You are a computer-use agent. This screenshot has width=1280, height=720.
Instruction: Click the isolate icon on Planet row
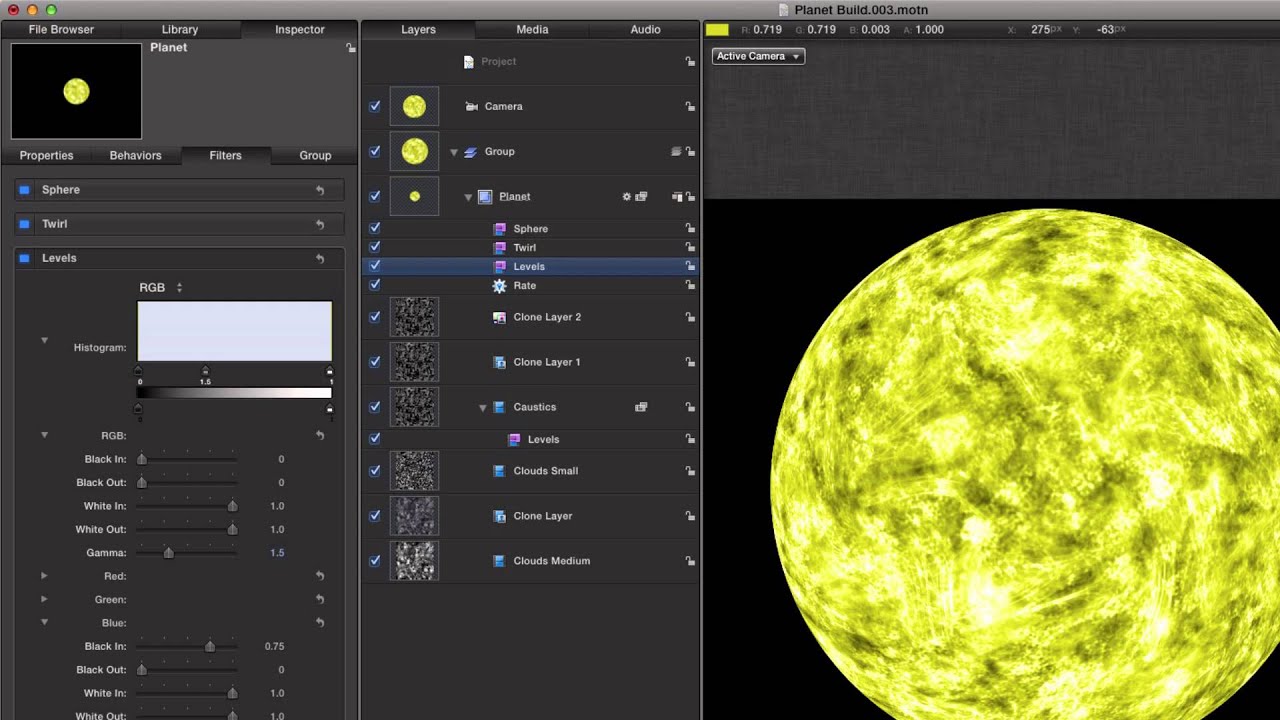677,197
